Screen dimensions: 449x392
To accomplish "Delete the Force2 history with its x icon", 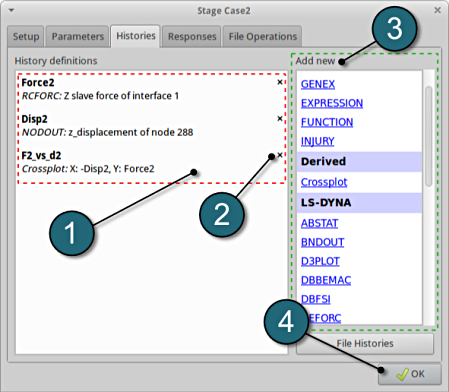I will pos(280,82).
